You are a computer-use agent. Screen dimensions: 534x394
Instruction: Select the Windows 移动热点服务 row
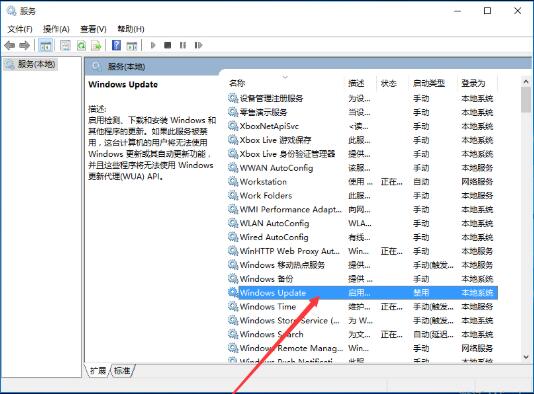(x=362, y=265)
